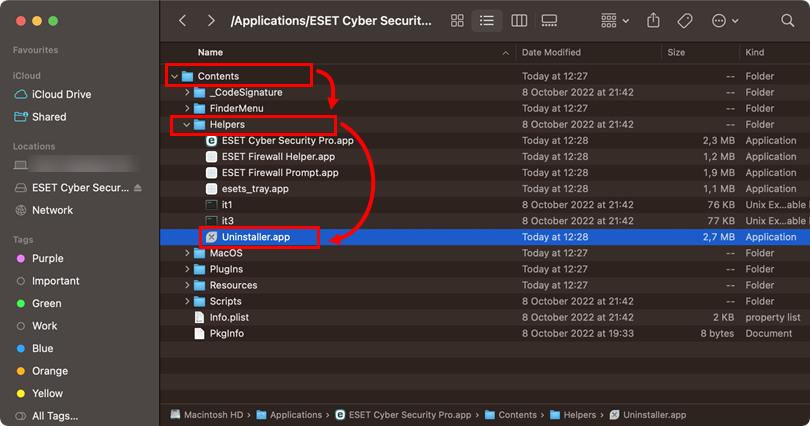This screenshot has width=810, height=426.
Task: Click the Resources folder name
Action: (233, 285)
